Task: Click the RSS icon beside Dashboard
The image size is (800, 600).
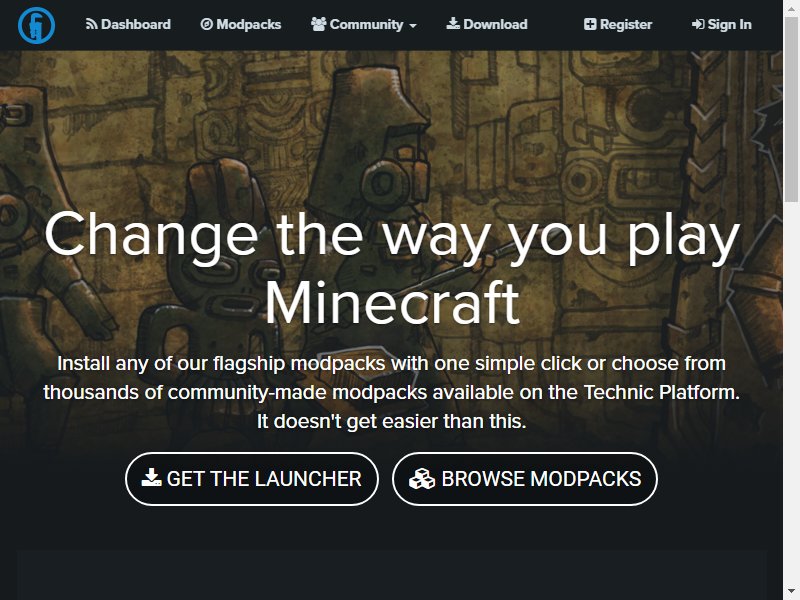Action: (91, 24)
